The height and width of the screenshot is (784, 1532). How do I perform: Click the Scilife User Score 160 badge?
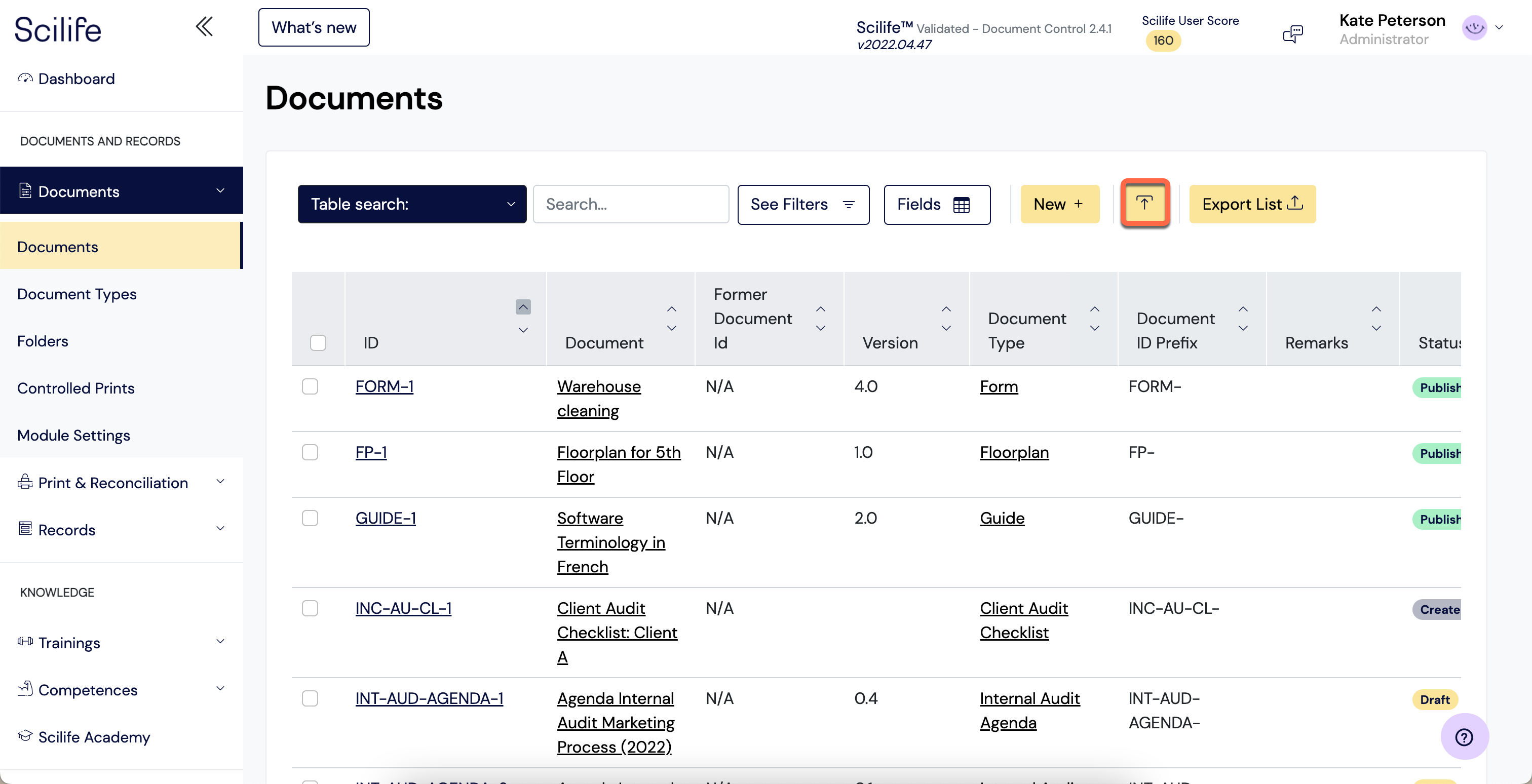click(x=1163, y=41)
